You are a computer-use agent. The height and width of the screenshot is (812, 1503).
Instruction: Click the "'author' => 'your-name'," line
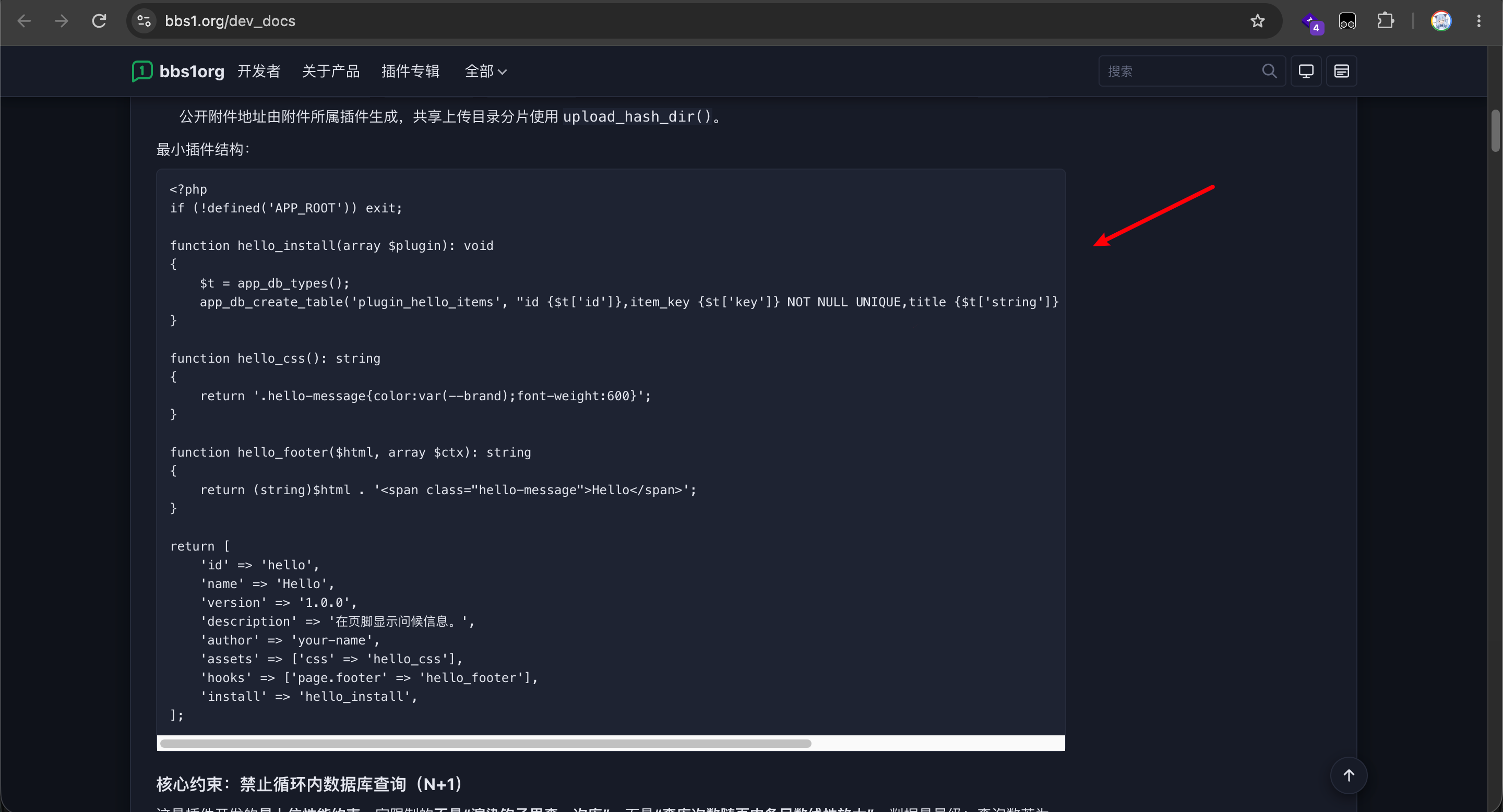[290, 640]
